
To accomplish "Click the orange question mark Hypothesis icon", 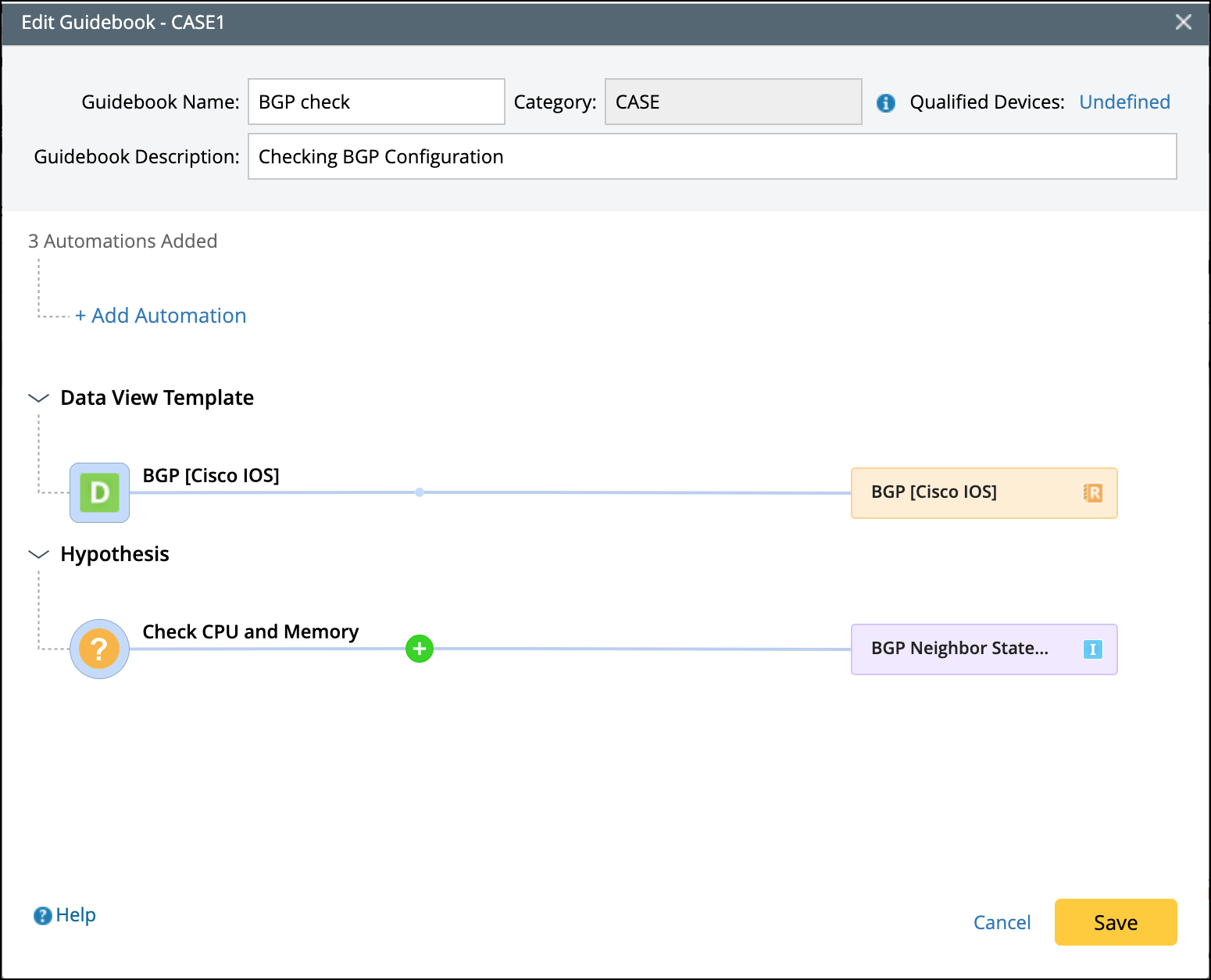I will tap(99, 649).
